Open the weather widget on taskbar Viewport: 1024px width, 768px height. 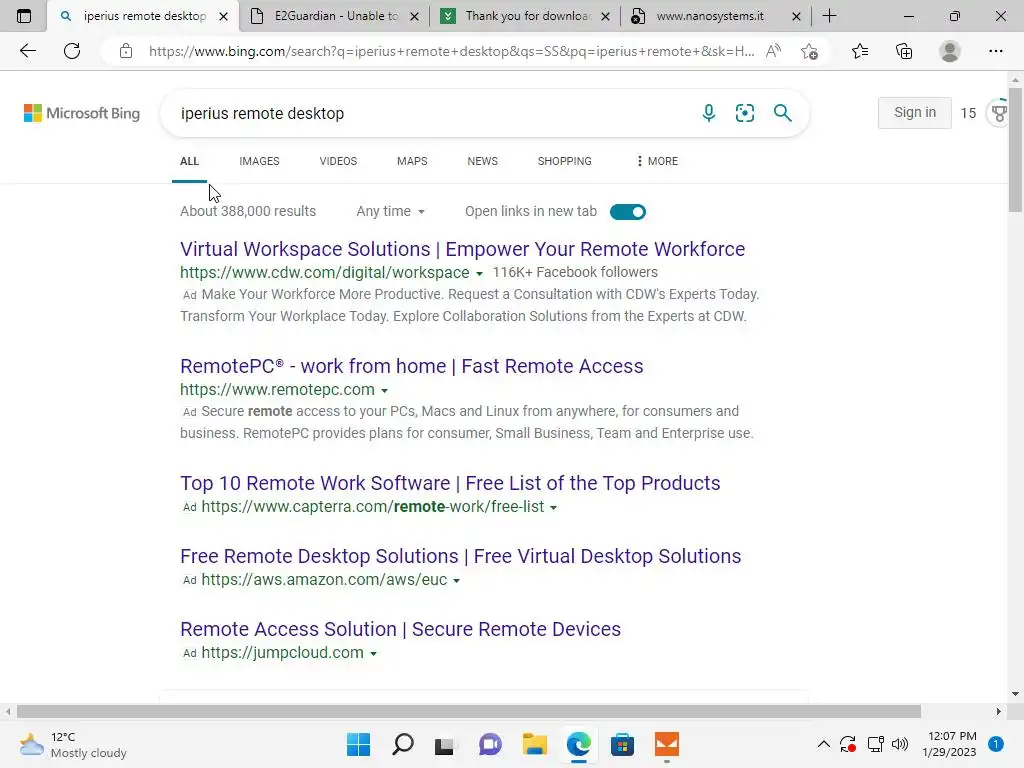73,744
